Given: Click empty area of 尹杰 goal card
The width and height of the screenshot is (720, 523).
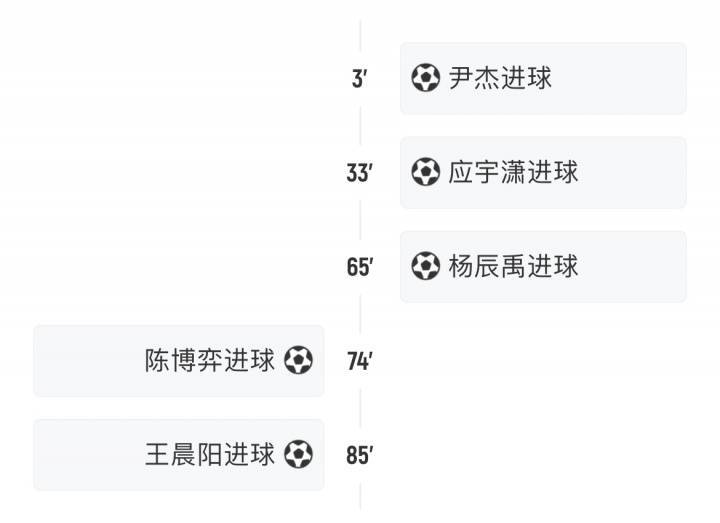Looking at the screenshot, I should coord(620,78).
